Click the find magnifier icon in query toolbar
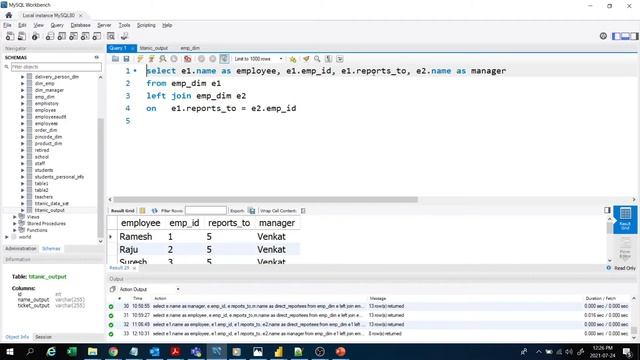640x360 pixels. pos(317,59)
